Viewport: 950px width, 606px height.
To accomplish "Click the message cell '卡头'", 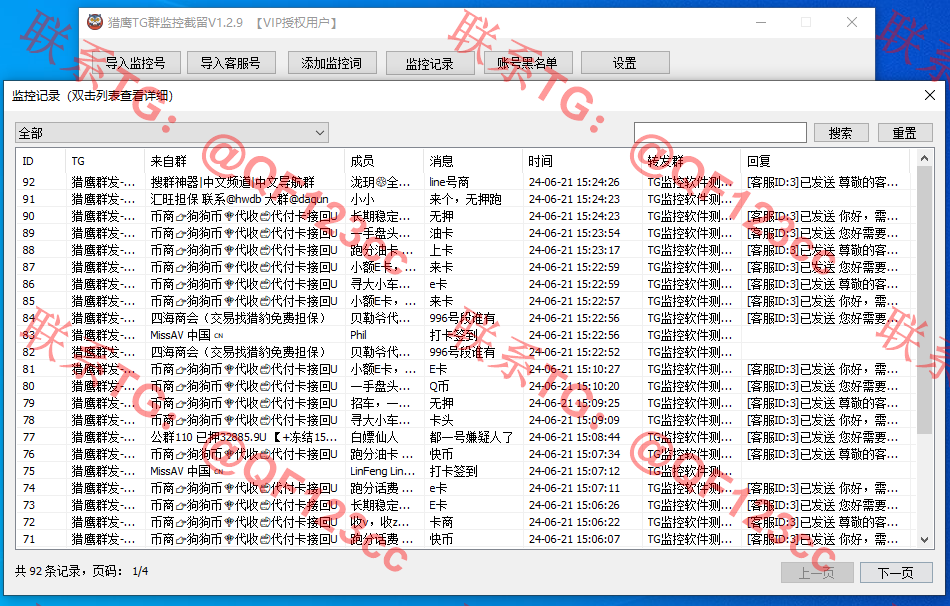I will [441, 420].
